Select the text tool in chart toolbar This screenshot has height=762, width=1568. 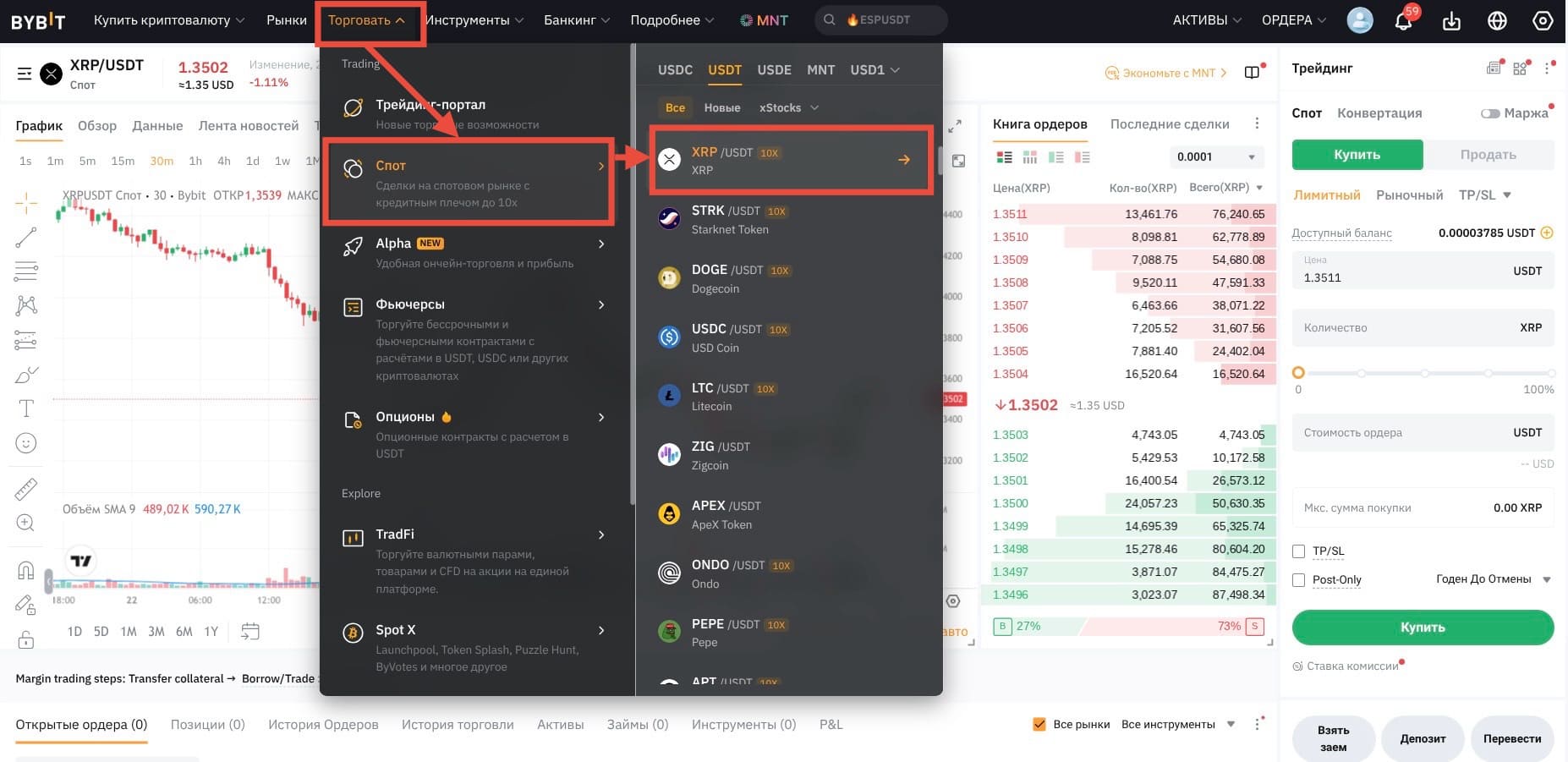[x=26, y=408]
